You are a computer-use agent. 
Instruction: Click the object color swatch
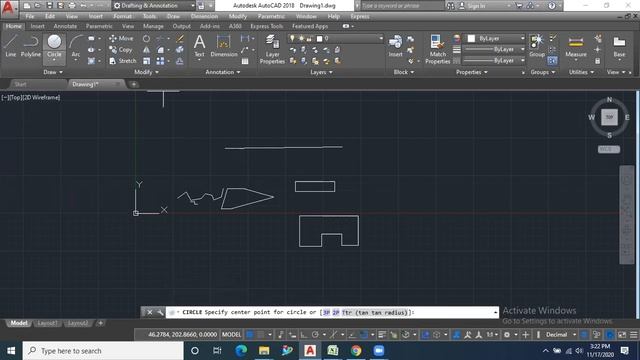click(471, 38)
